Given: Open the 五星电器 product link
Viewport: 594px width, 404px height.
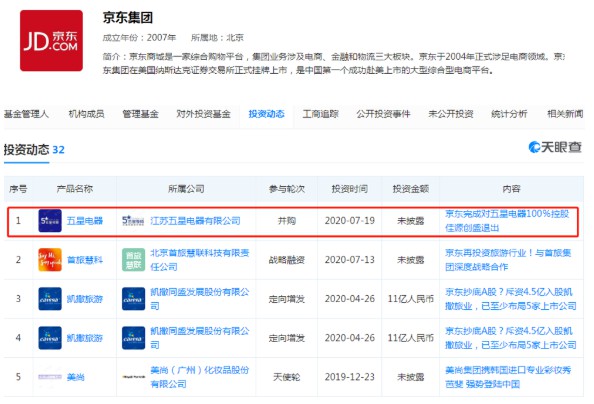Looking at the screenshot, I should [85, 221].
